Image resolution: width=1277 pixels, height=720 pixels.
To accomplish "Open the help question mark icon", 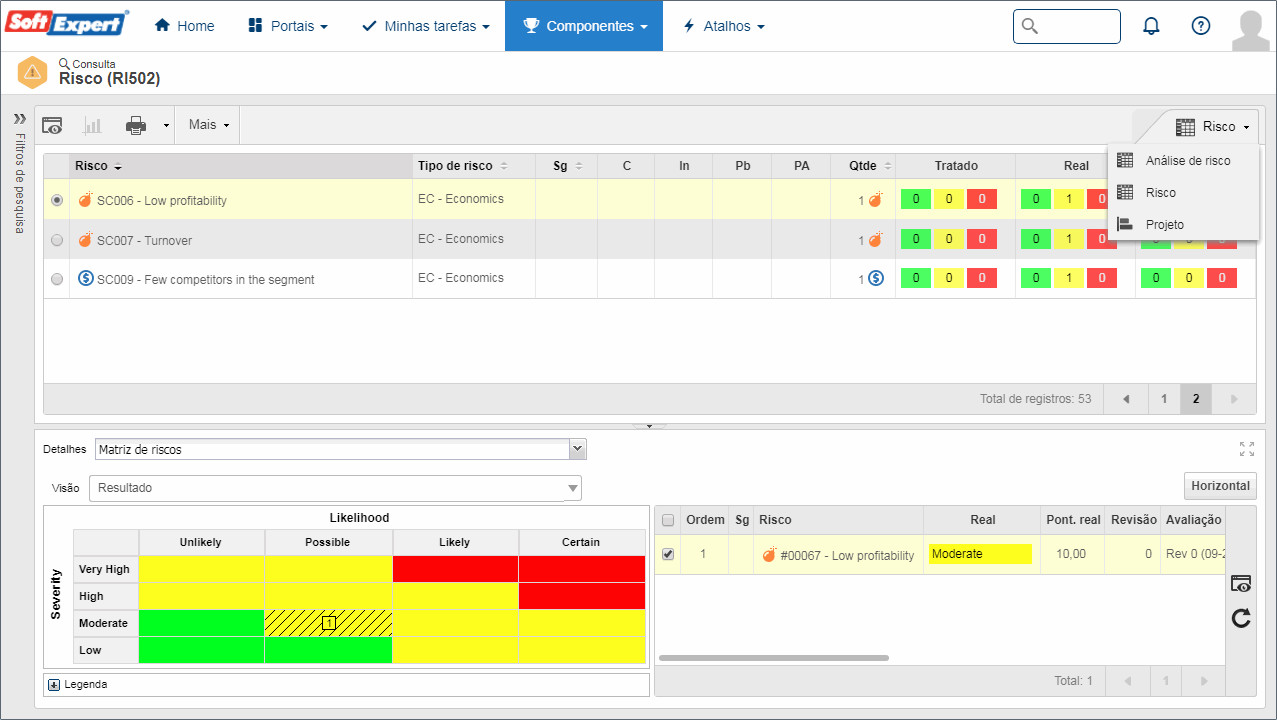I will pyautogui.click(x=1201, y=26).
